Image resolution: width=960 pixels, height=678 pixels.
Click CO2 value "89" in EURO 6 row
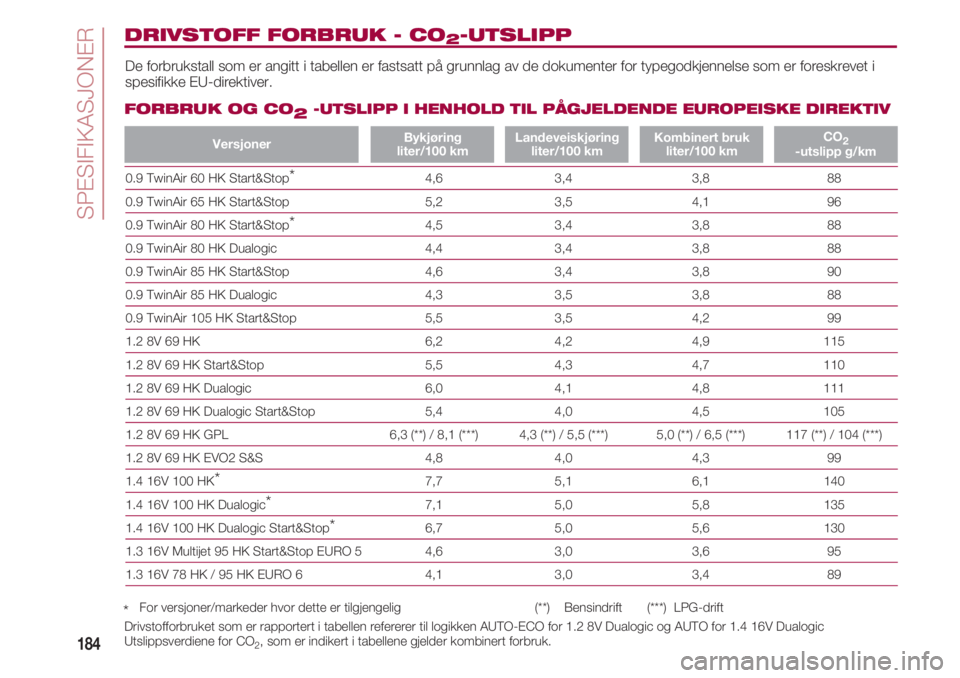[x=834, y=574]
